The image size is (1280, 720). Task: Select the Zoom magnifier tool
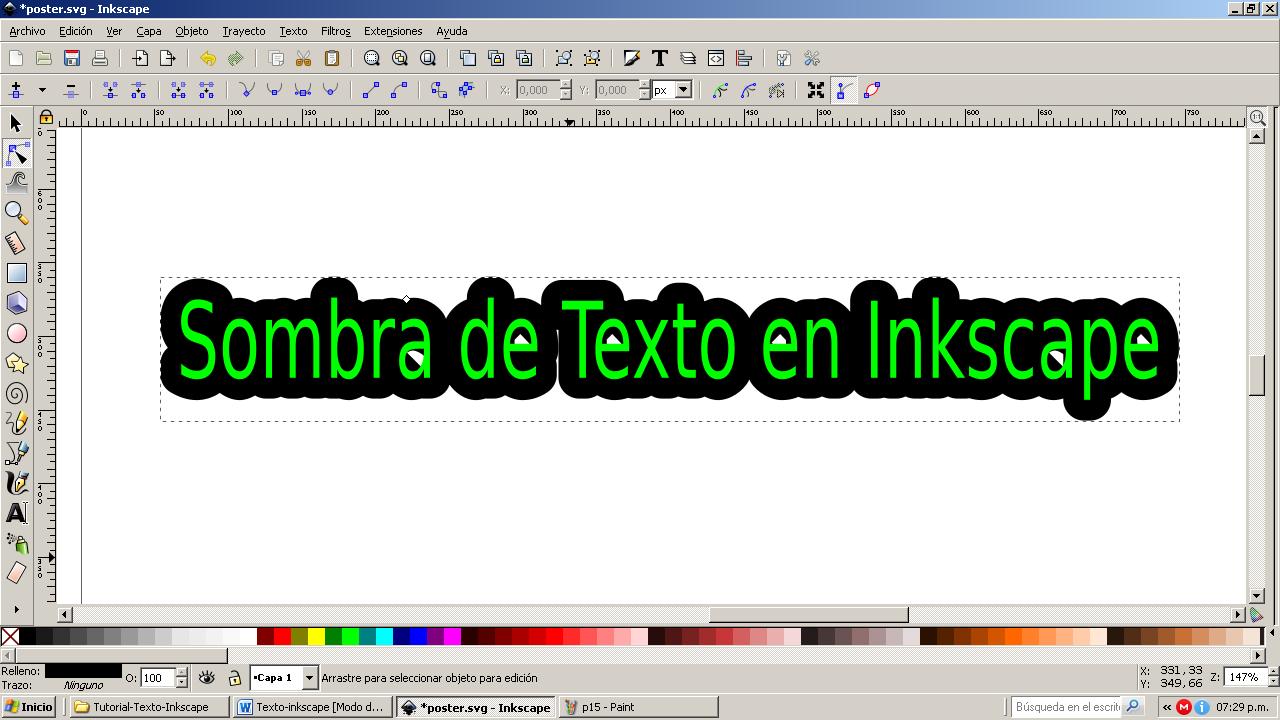click(16, 212)
